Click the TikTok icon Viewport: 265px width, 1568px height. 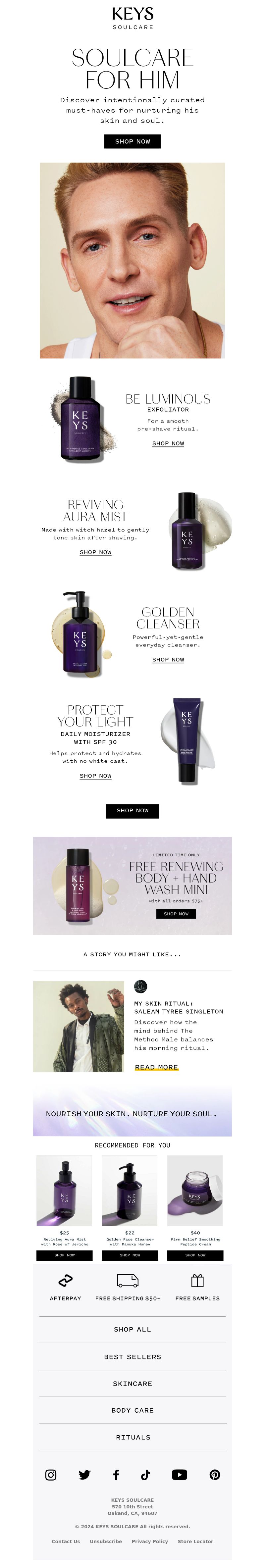pyautogui.click(x=146, y=1474)
